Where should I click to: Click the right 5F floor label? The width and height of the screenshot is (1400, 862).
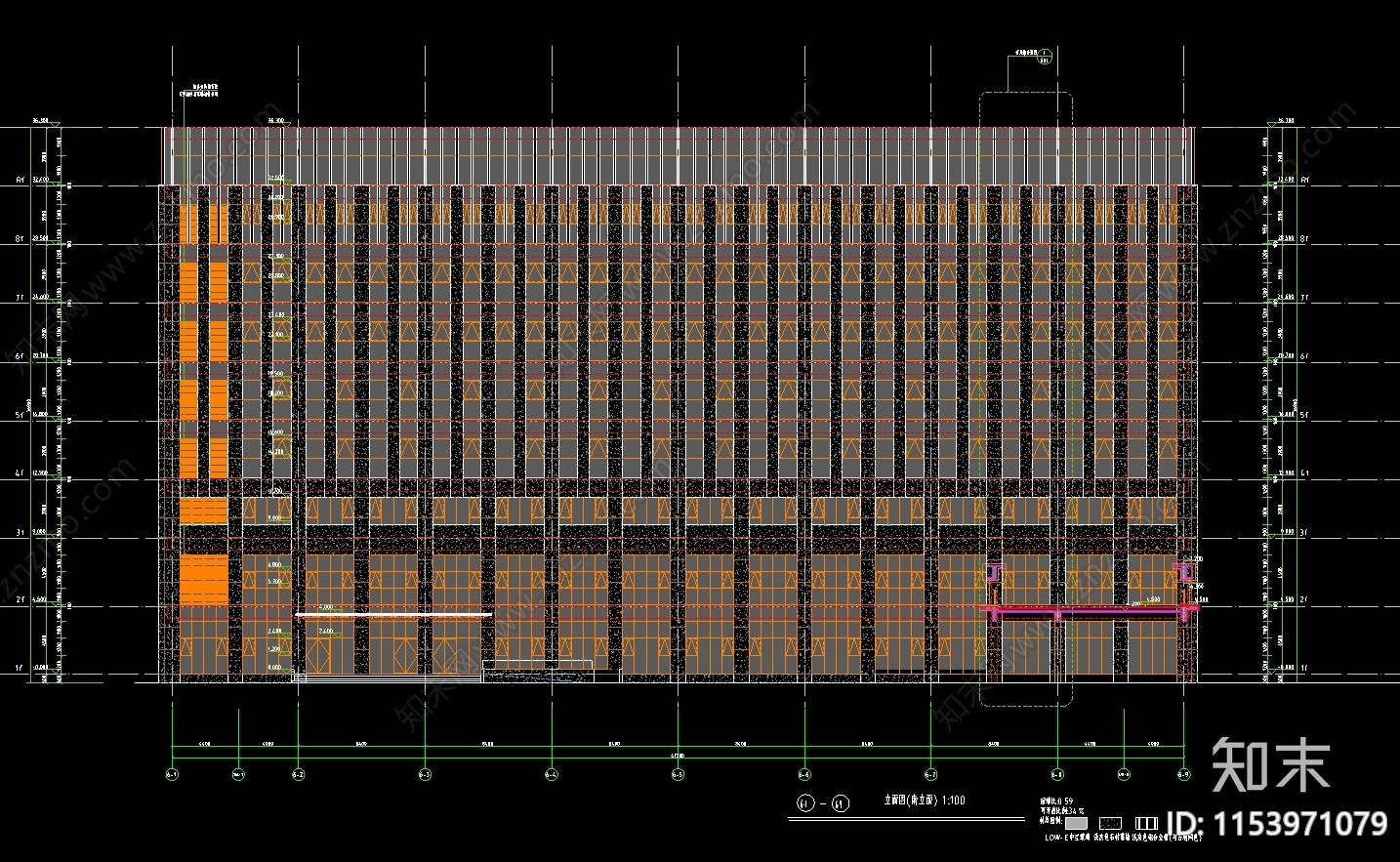[1305, 415]
